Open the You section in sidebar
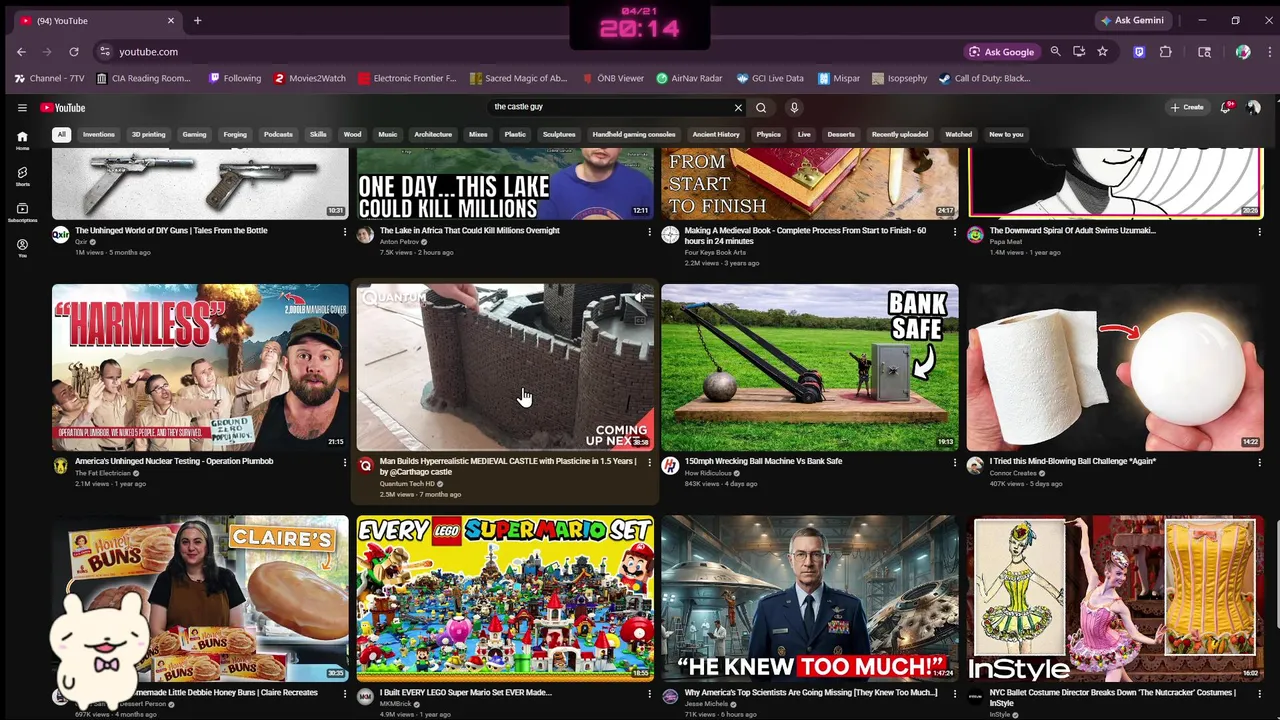 22,248
